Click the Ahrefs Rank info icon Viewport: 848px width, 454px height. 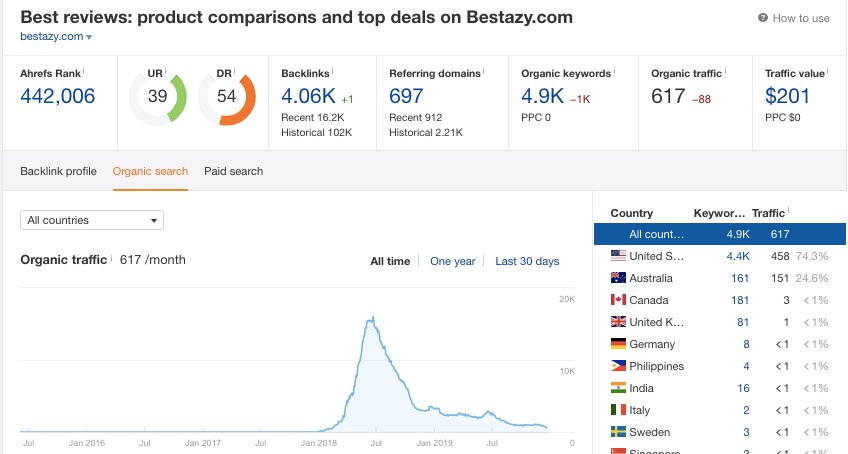(84, 70)
